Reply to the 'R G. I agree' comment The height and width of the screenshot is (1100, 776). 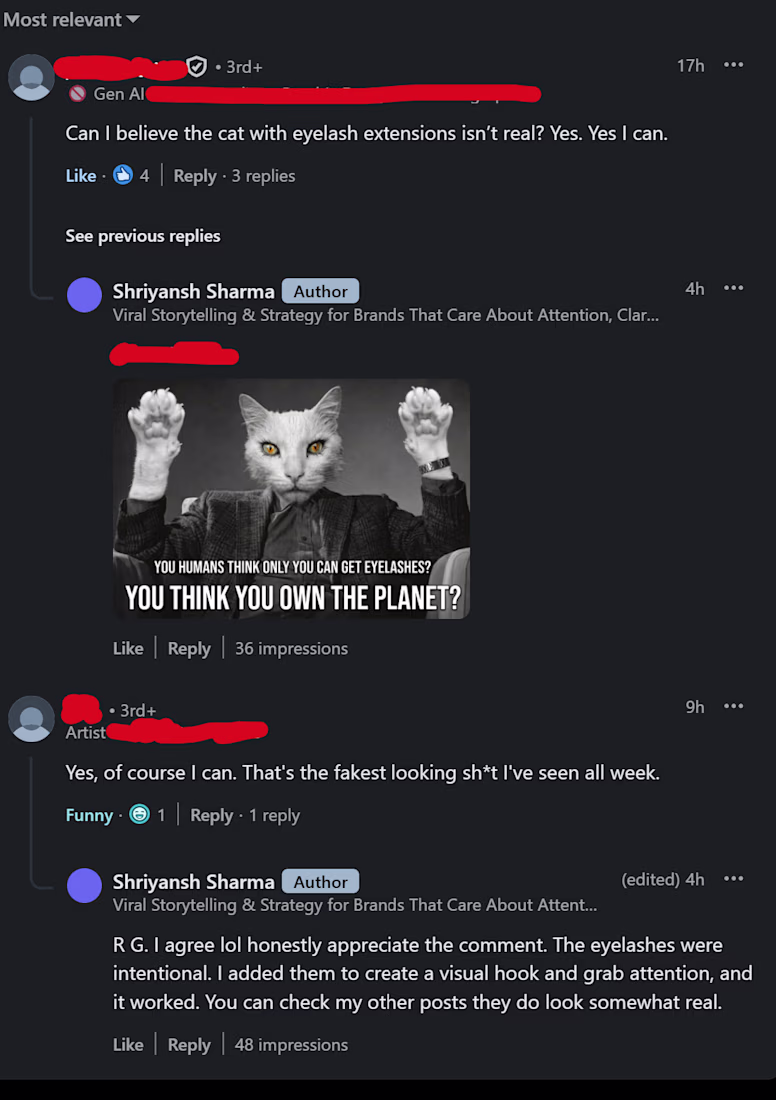(189, 1045)
